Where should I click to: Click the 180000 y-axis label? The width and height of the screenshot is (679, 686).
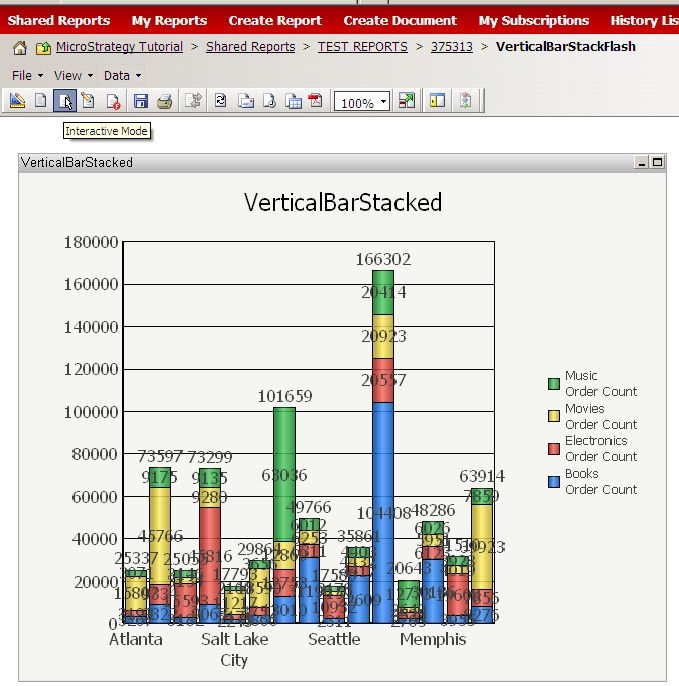[x=91, y=242]
